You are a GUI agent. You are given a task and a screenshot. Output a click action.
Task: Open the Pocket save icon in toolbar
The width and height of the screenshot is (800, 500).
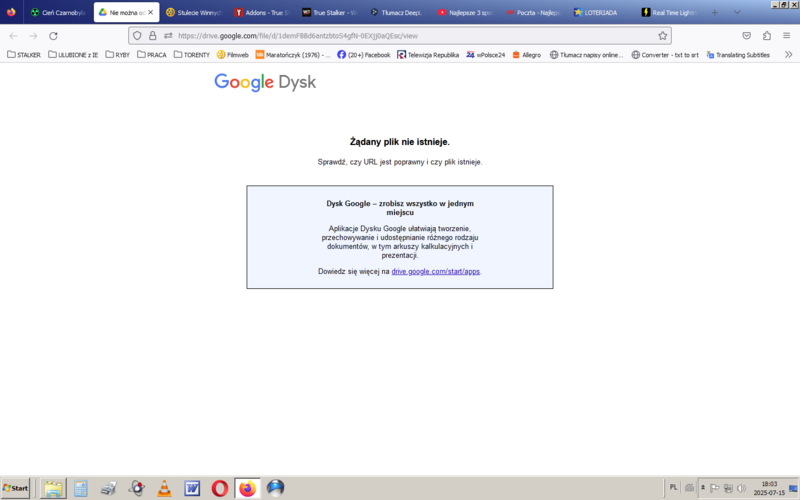[746, 35]
